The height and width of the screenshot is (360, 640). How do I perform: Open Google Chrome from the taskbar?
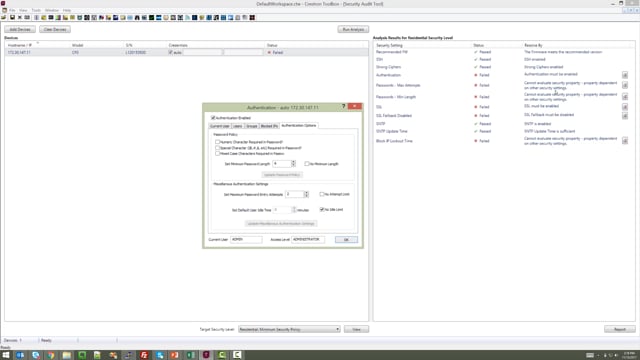pyautogui.click(x=51, y=355)
